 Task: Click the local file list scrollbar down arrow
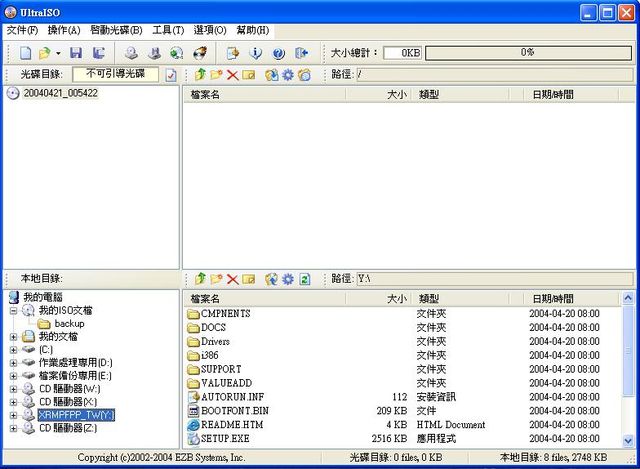(x=628, y=440)
